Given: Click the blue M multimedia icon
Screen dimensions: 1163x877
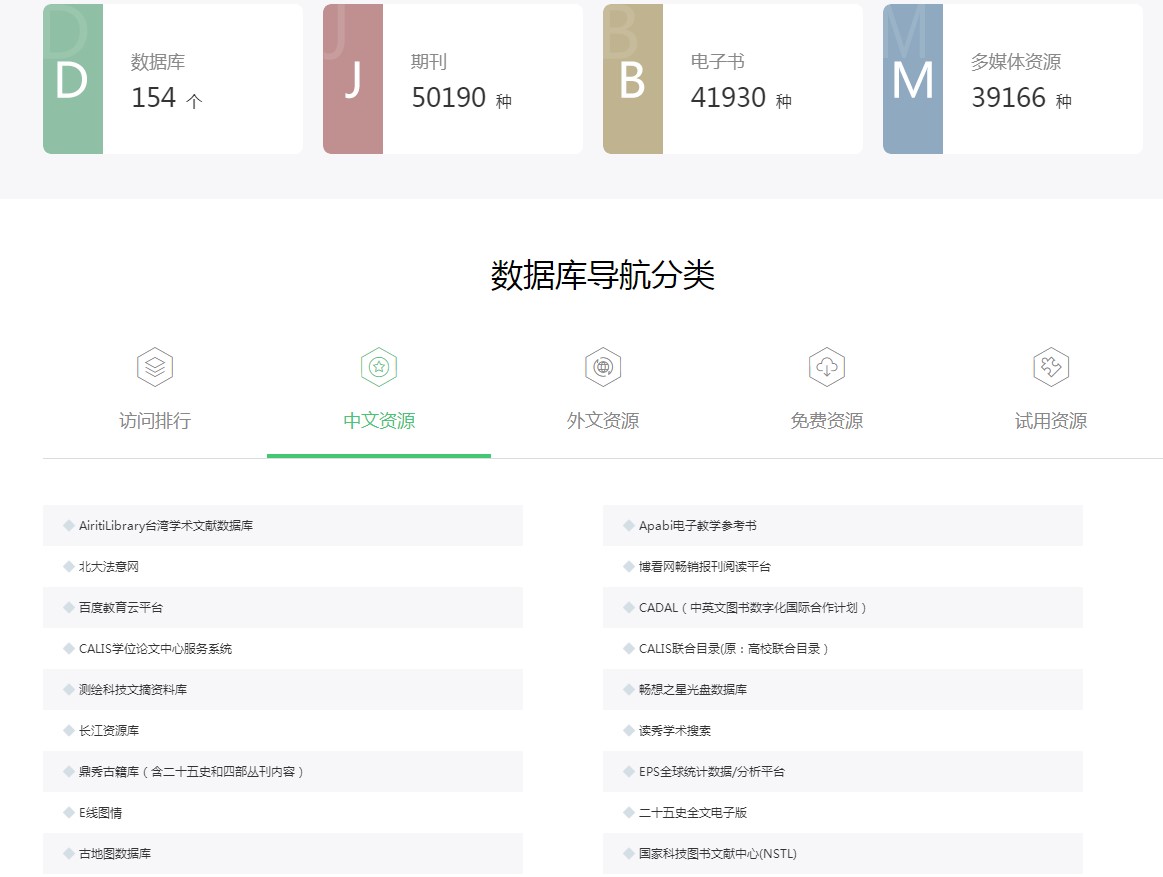Looking at the screenshot, I should pos(912,79).
